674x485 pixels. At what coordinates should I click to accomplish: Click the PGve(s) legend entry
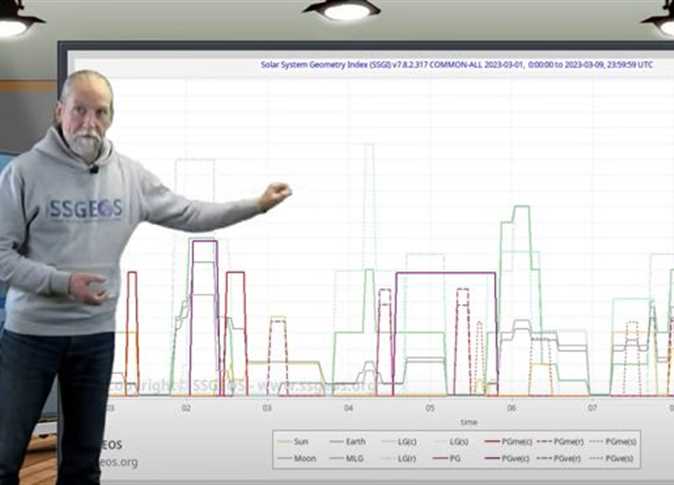coord(612,458)
